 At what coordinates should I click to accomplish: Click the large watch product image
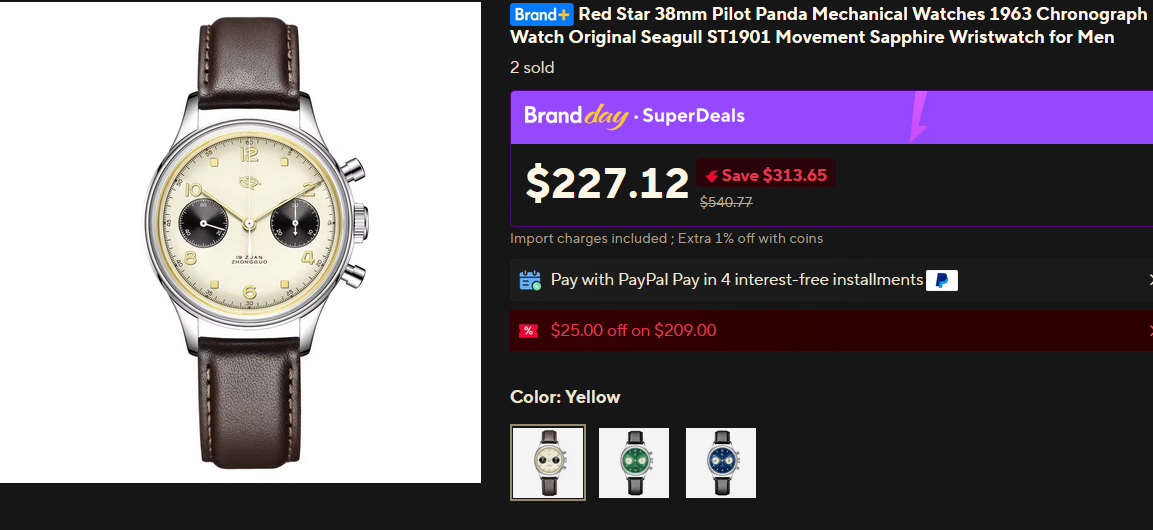[x=240, y=242]
